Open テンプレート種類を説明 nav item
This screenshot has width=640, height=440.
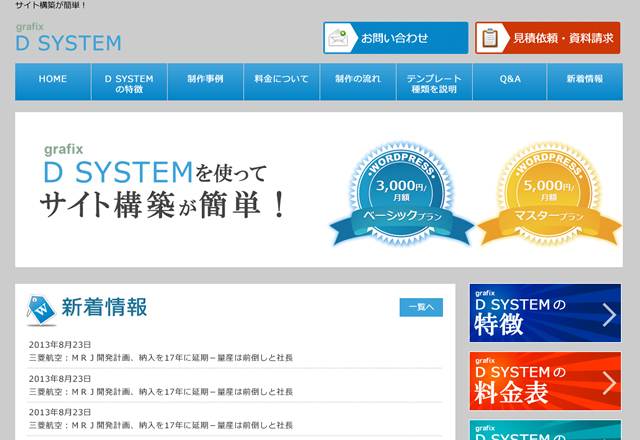434,82
